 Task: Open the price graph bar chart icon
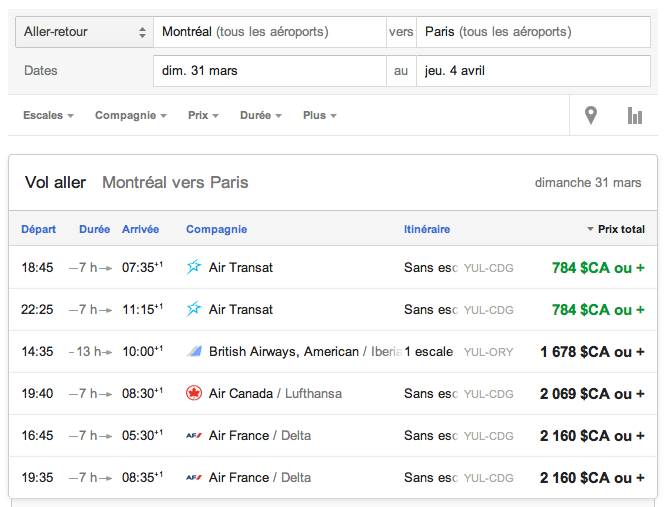(x=634, y=116)
